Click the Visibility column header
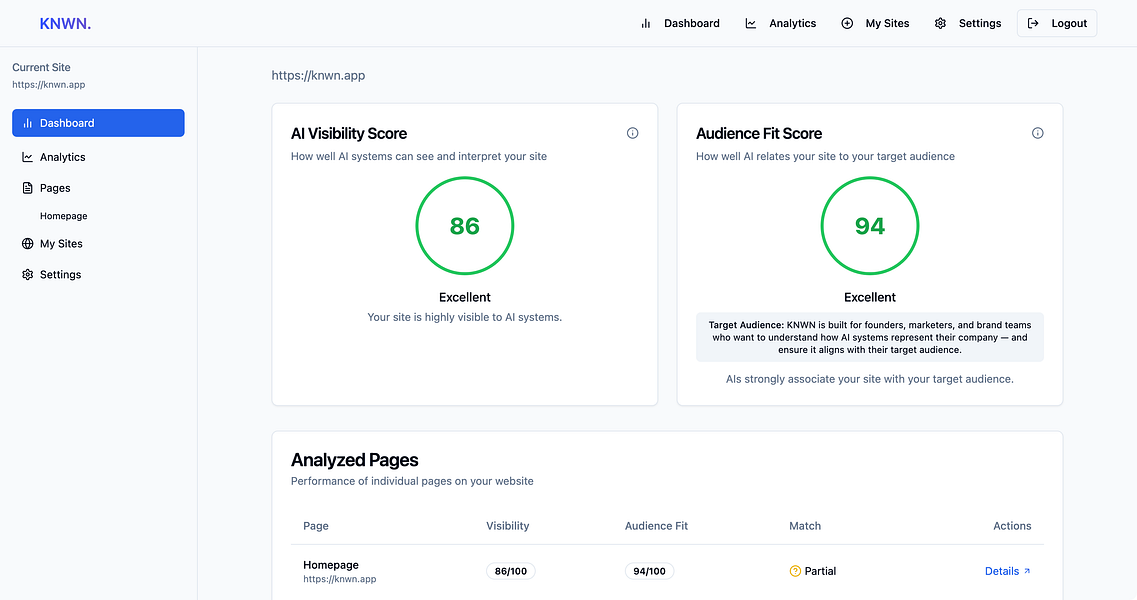 [508, 526]
